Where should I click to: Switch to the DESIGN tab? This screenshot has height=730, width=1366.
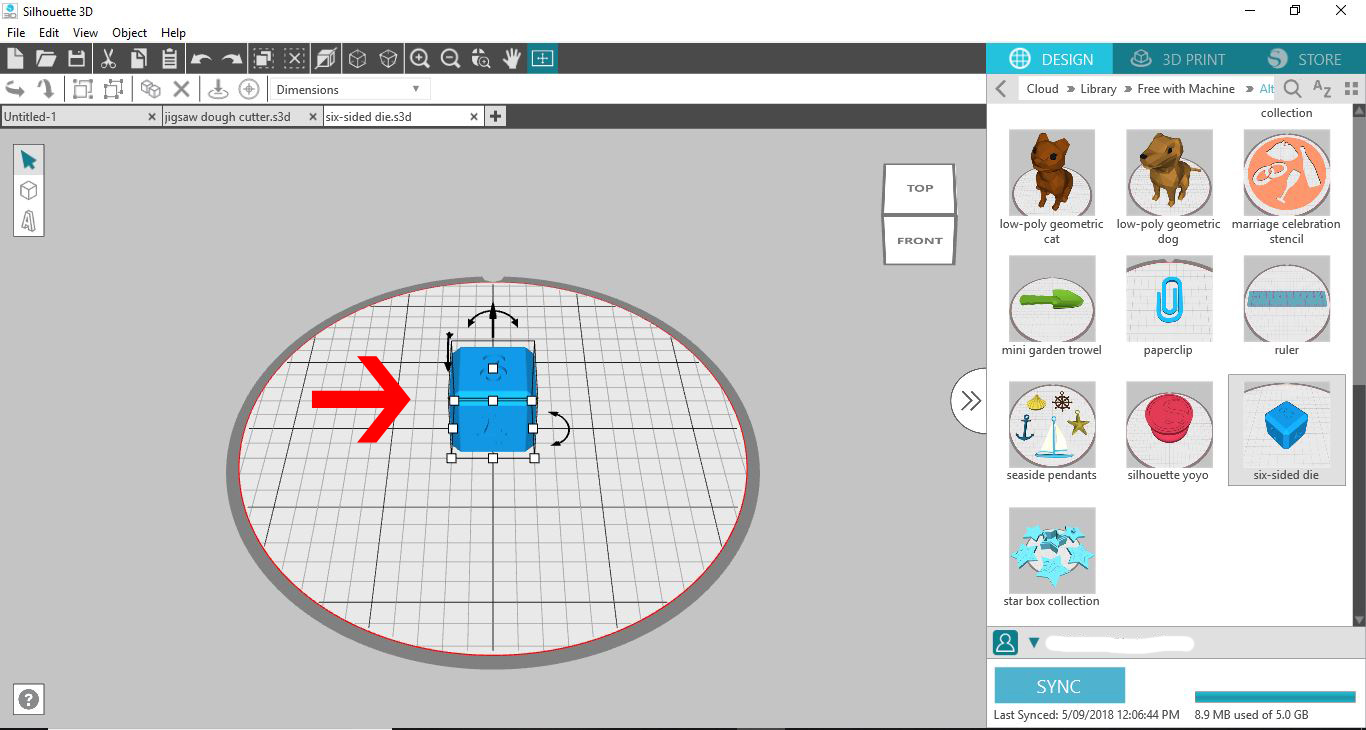click(x=1050, y=59)
